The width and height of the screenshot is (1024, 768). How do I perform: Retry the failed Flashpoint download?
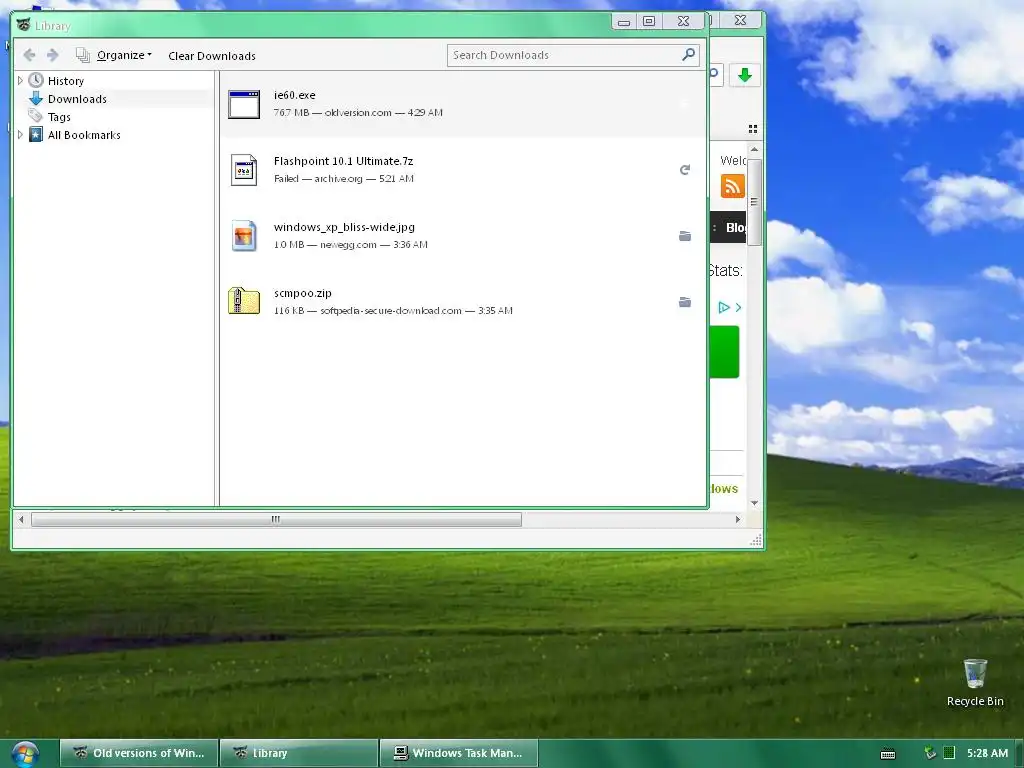click(684, 170)
